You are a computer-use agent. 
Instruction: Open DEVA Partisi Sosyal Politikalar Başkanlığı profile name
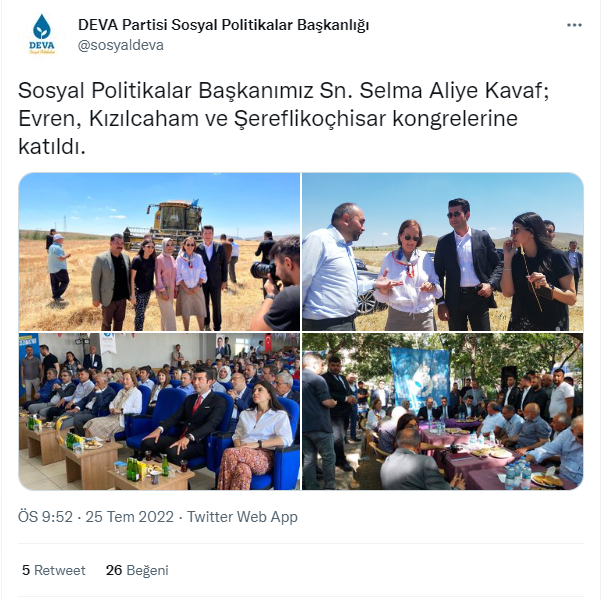point(223,25)
